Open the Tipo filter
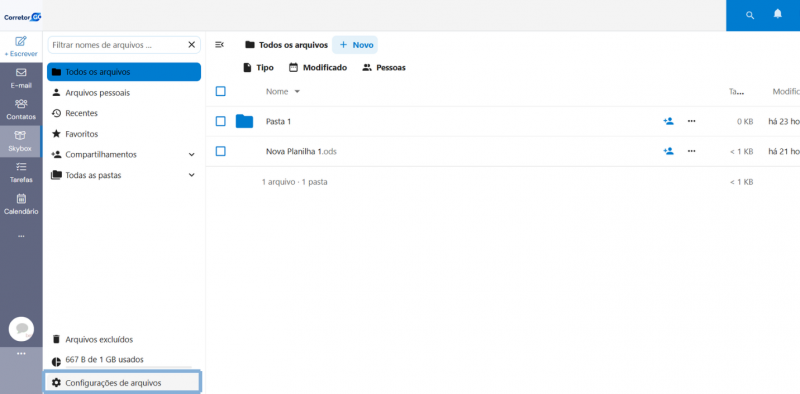The height and width of the screenshot is (394, 800). (x=258, y=67)
